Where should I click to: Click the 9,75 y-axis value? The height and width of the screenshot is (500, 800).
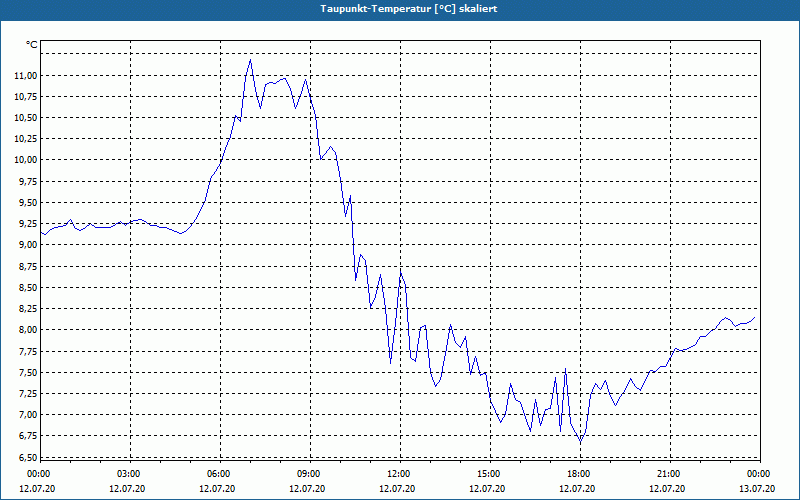tap(28, 182)
